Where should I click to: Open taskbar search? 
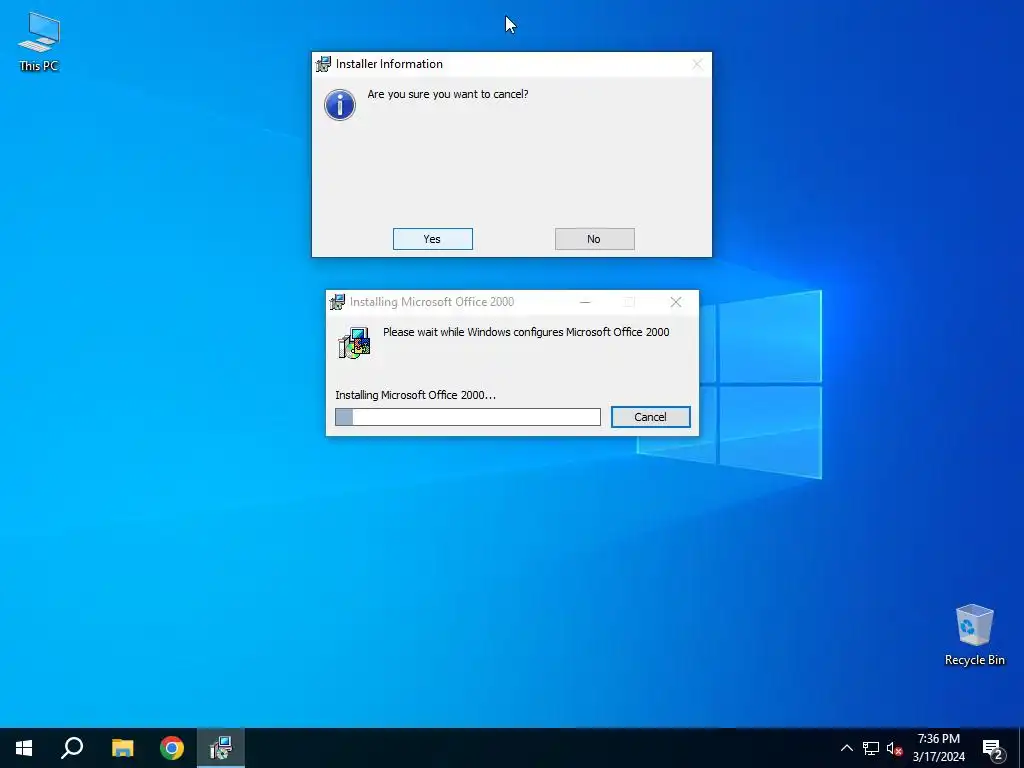coord(72,748)
